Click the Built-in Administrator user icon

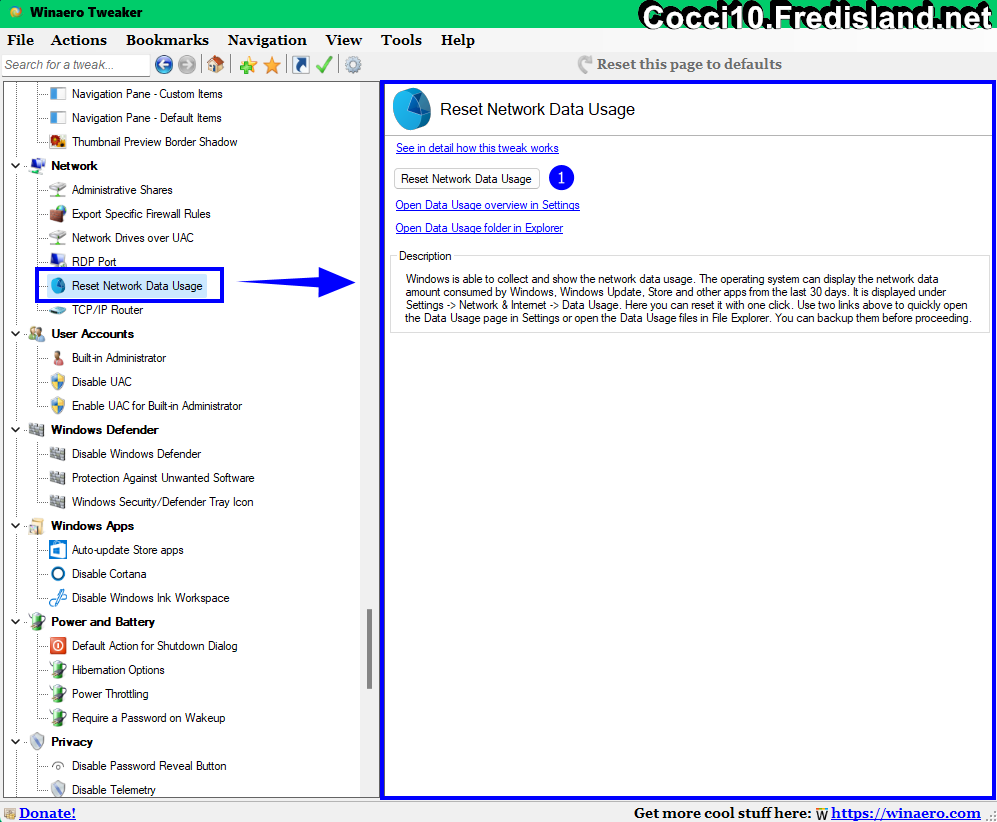[x=58, y=358]
